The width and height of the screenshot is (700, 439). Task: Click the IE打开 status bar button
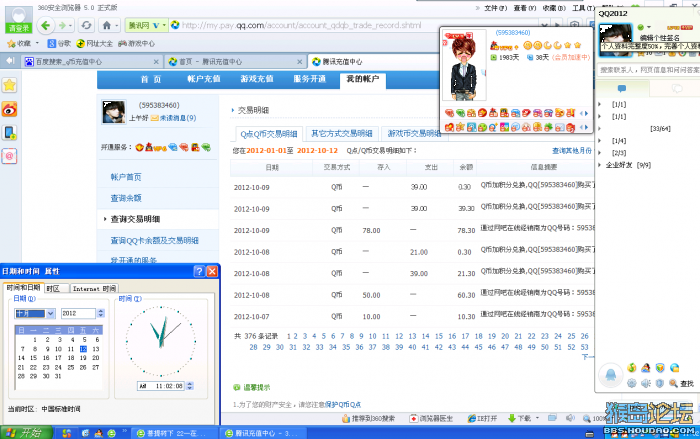(482, 418)
